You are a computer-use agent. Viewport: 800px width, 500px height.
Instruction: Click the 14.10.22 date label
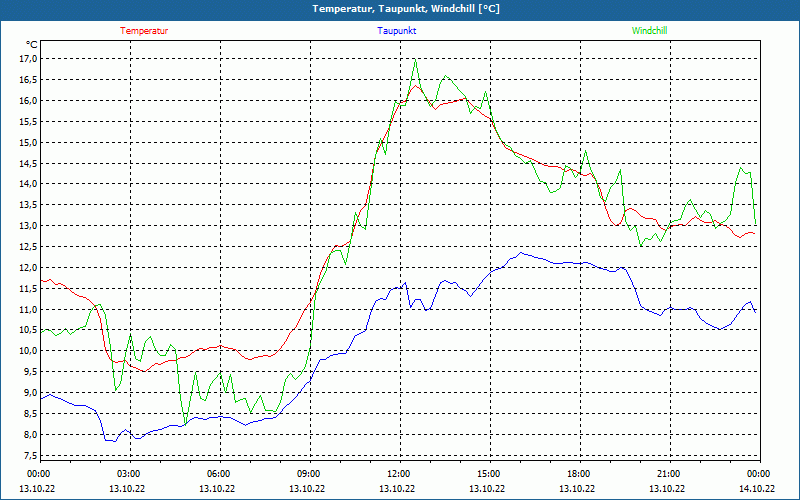tap(757, 489)
